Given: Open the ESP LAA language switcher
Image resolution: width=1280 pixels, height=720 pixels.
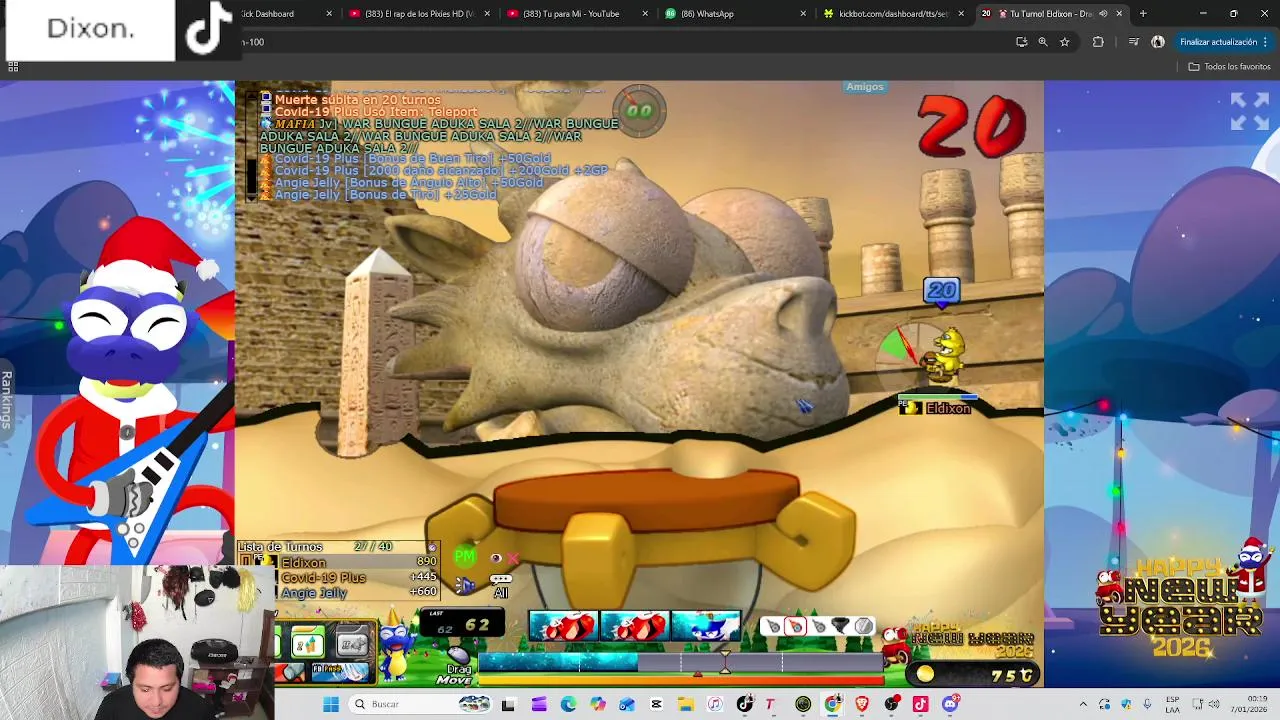Looking at the screenshot, I should pos(1173,705).
